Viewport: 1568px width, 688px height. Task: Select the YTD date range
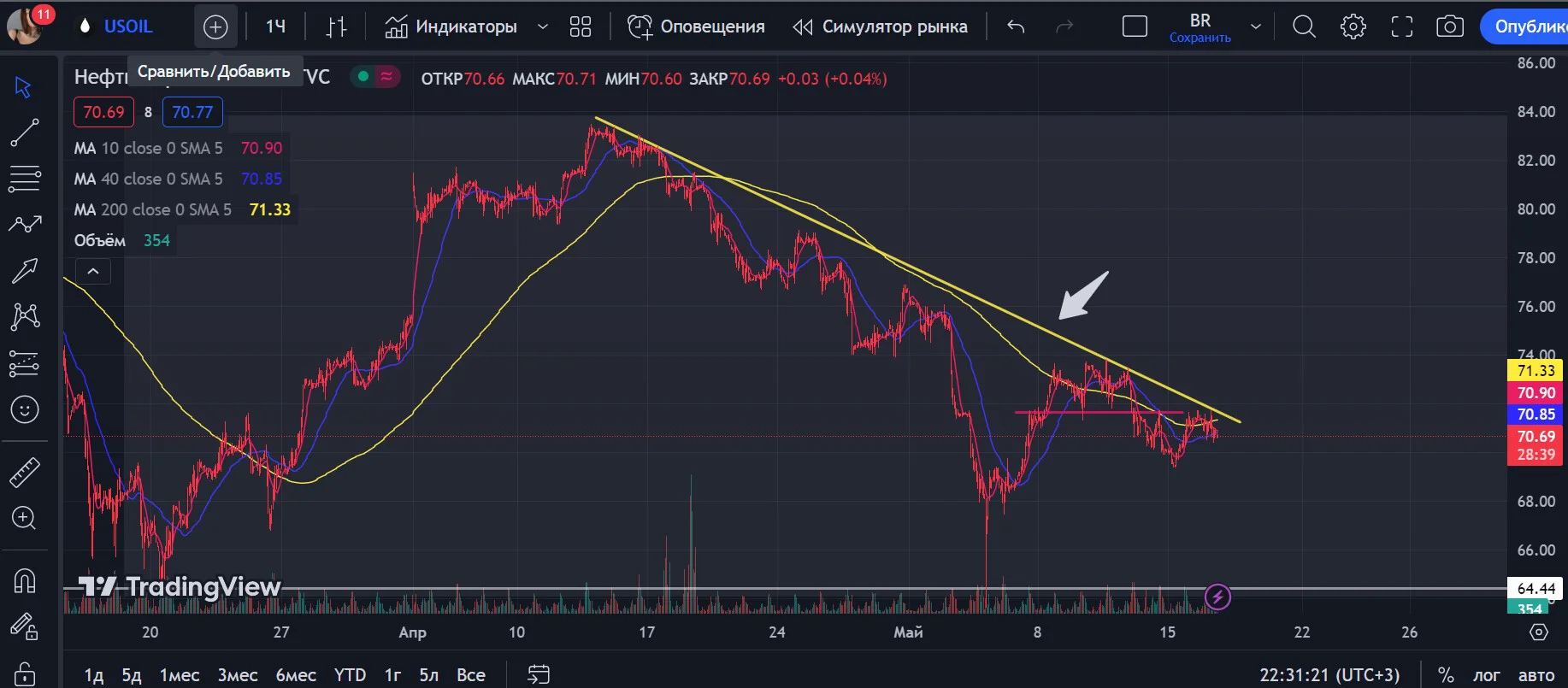(350, 675)
